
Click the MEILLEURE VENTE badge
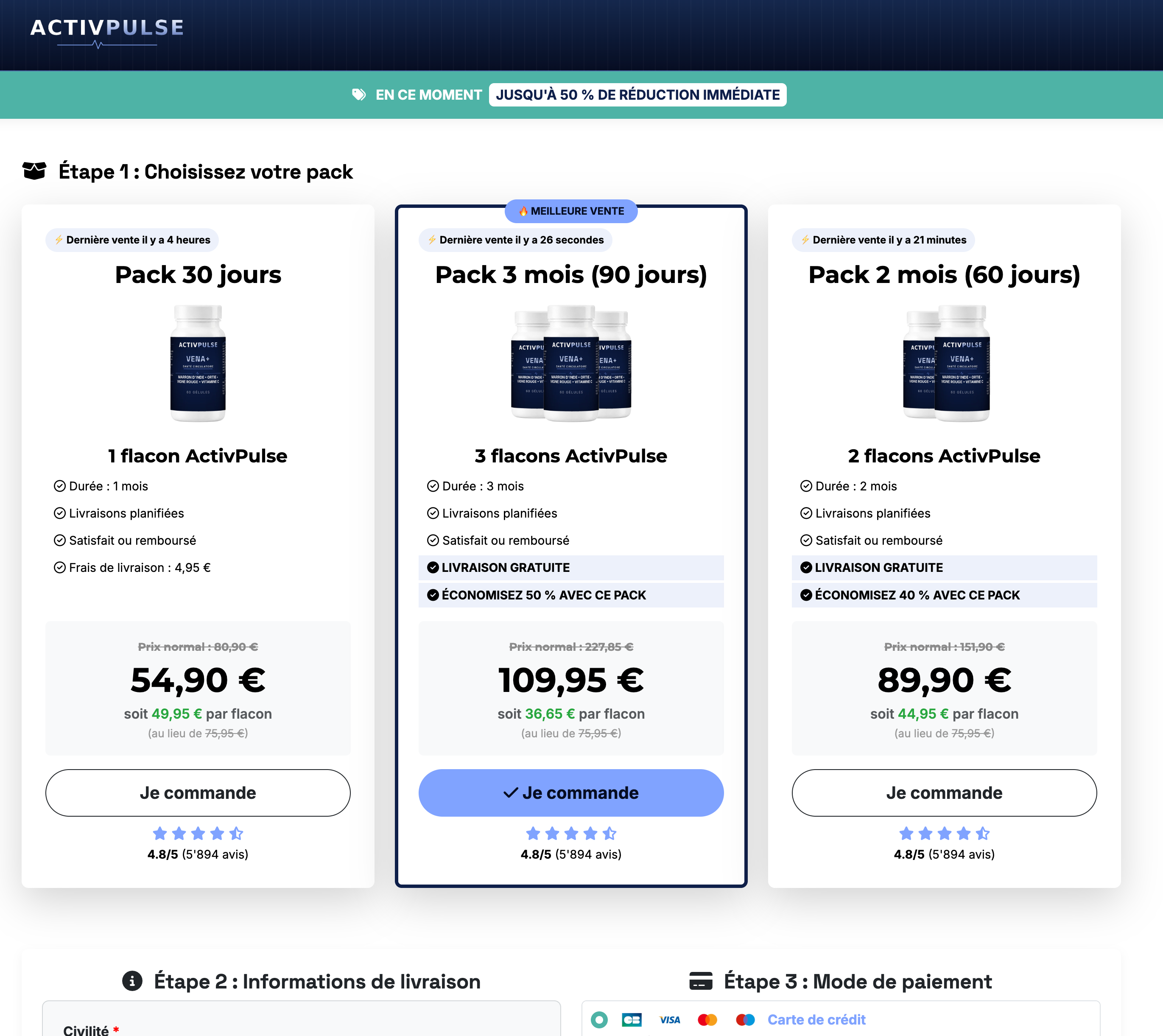click(x=571, y=211)
